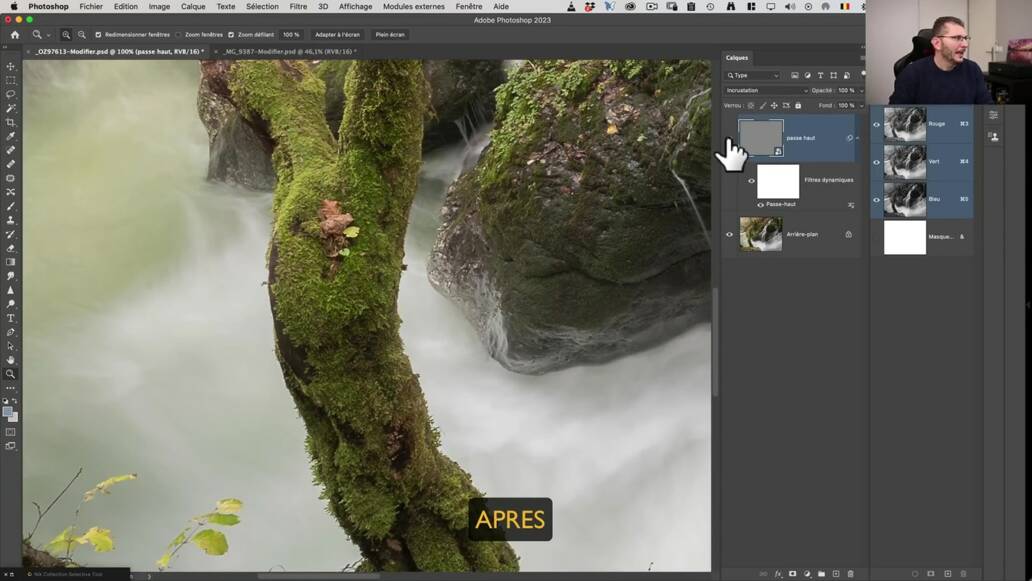This screenshot has width=1032, height=581.
Task: Hide the Arrière-plan layer
Action: (729, 234)
